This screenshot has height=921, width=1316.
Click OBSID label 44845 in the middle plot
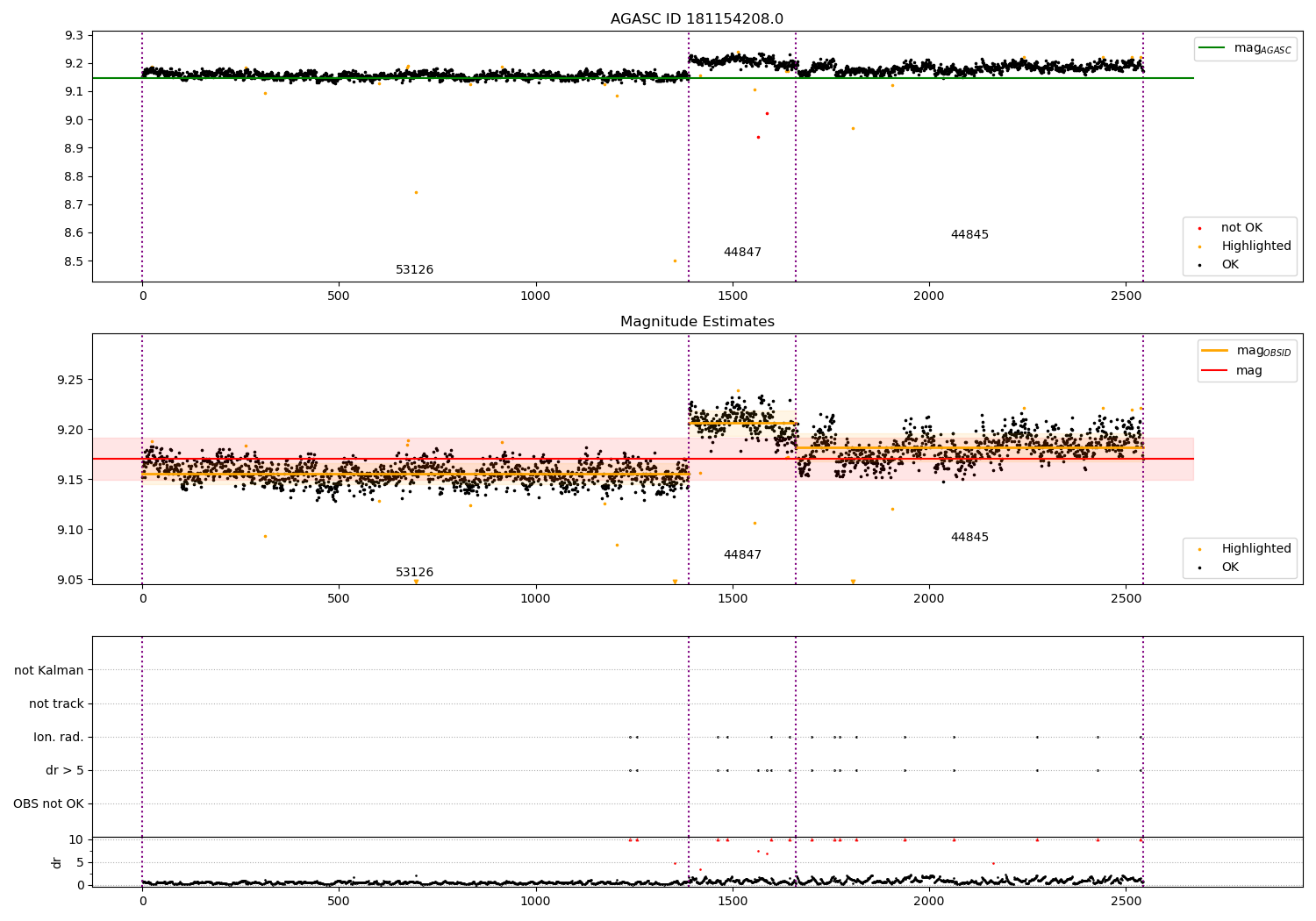pos(969,538)
